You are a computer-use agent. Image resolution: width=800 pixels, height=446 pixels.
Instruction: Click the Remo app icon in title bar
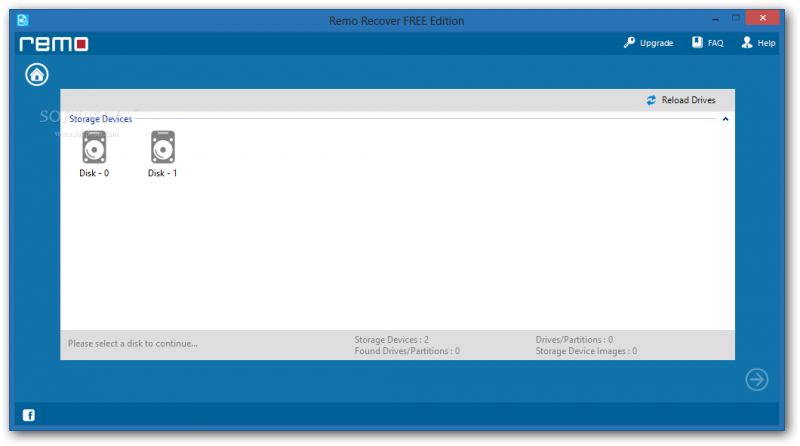coord(22,20)
